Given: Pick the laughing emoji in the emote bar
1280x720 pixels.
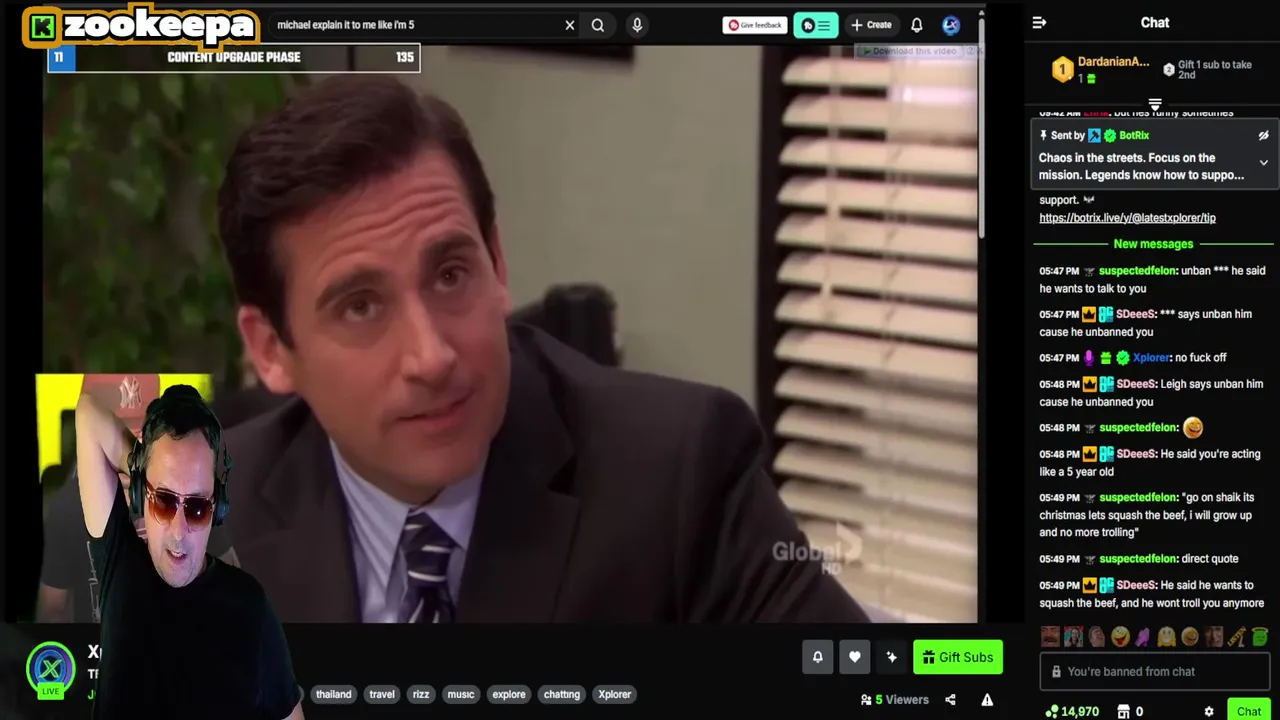Looking at the screenshot, I should (x=1120, y=636).
